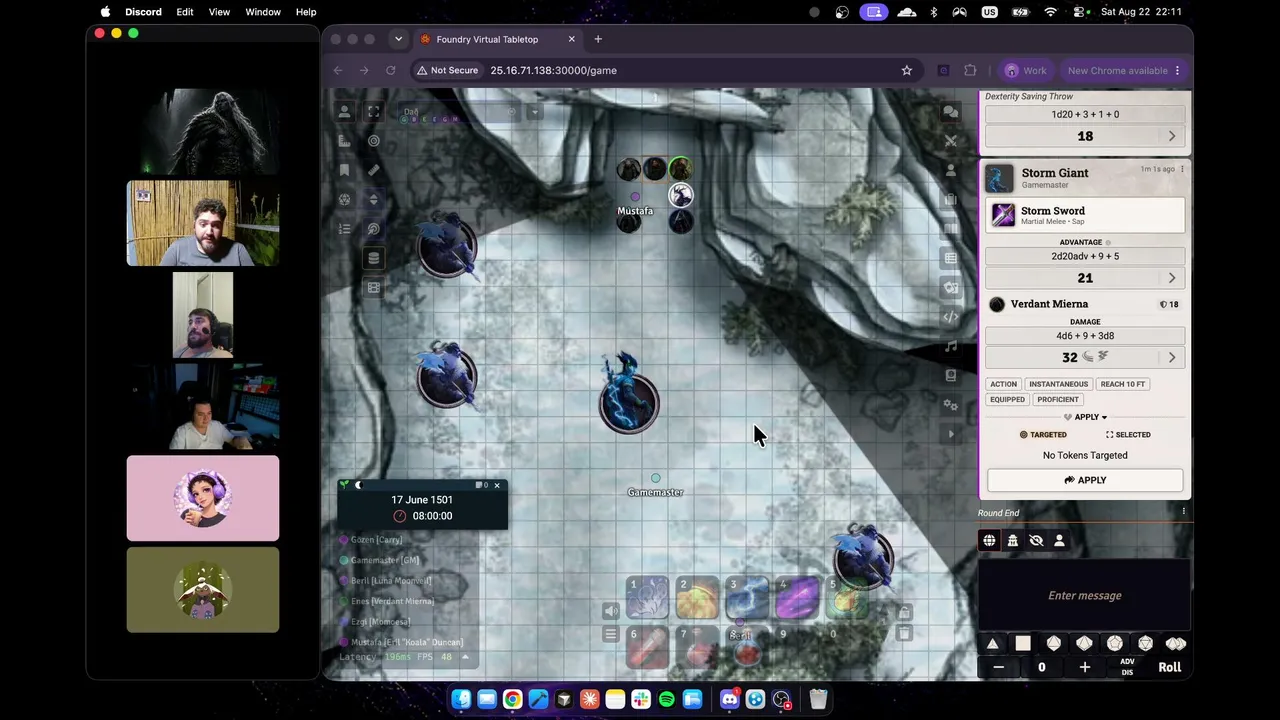This screenshot has height=720, width=1280.
Task: Expand the scene navigation dropdown
Action: (x=534, y=112)
